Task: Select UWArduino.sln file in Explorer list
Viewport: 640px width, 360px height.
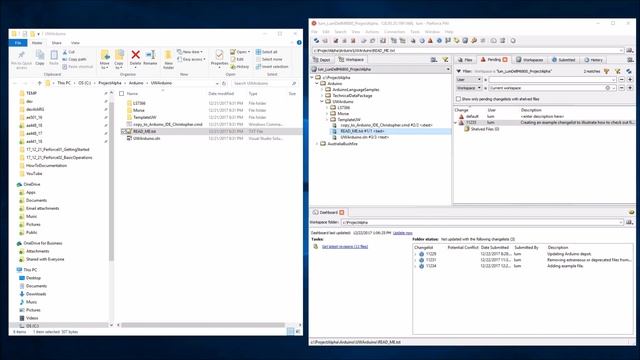Action: pos(147,138)
